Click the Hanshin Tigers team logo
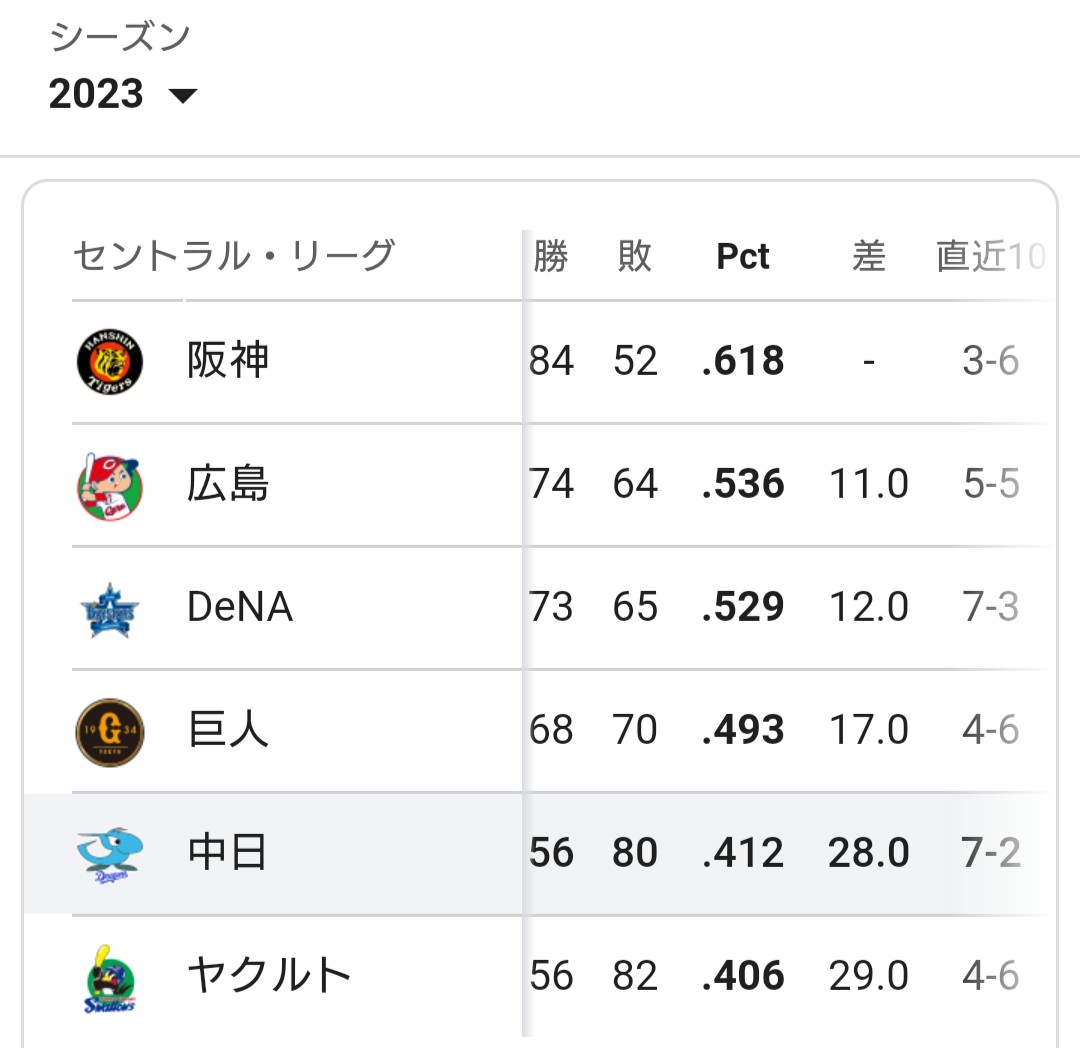The width and height of the screenshot is (1080, 1048). tap(110, 362)
